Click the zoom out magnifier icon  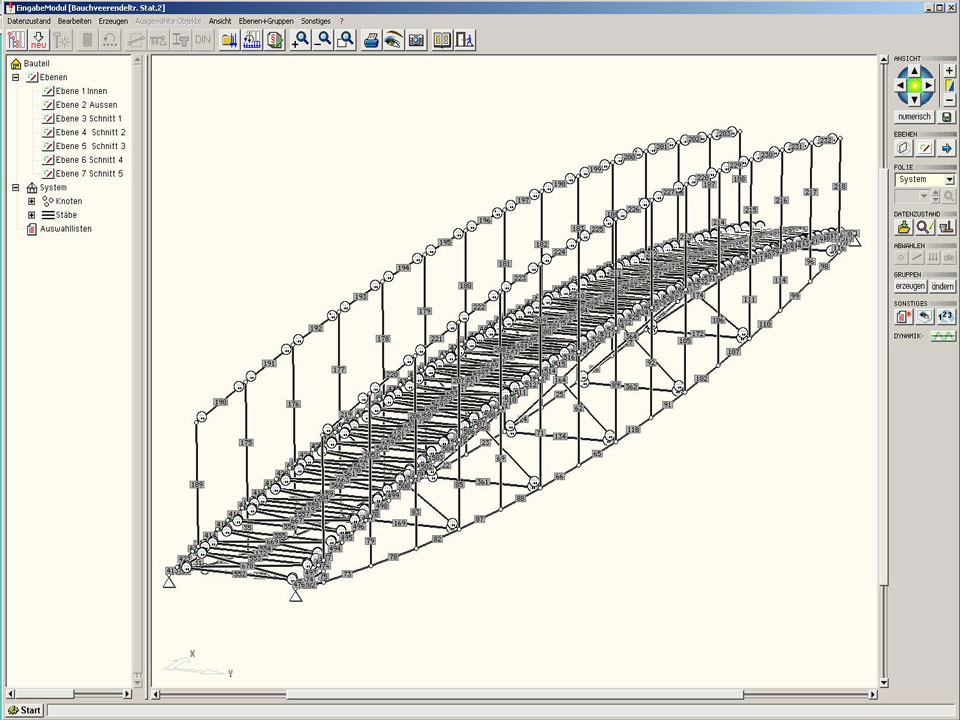323,40
